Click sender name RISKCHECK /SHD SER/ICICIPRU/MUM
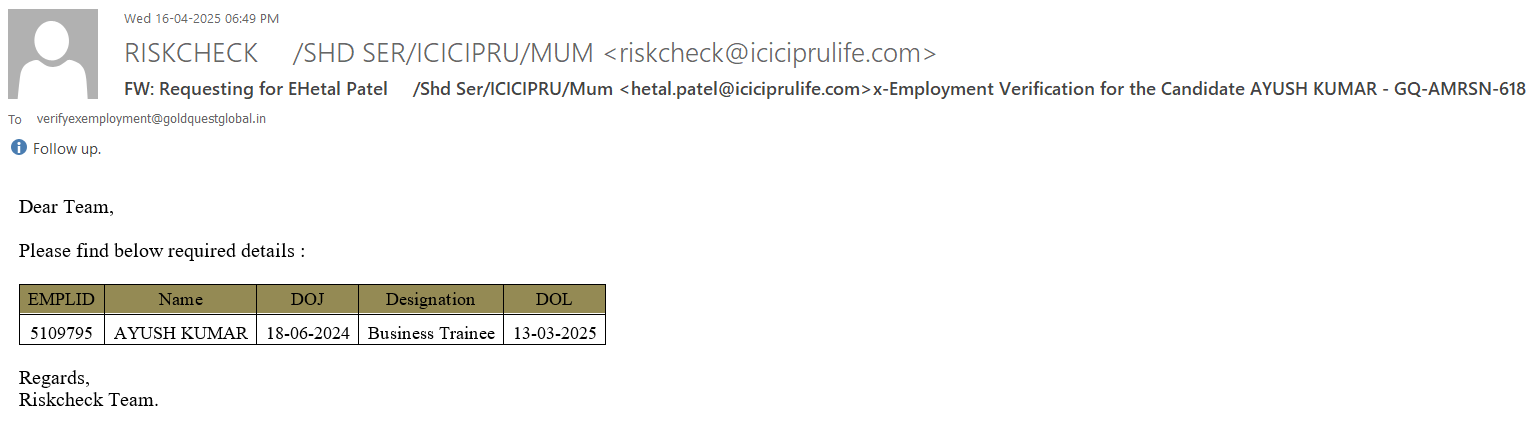Viewport: 1532px width, 440px height. 358,53
